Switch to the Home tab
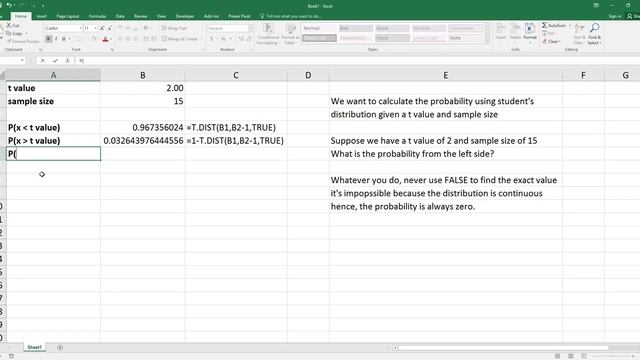 [20, 16]
